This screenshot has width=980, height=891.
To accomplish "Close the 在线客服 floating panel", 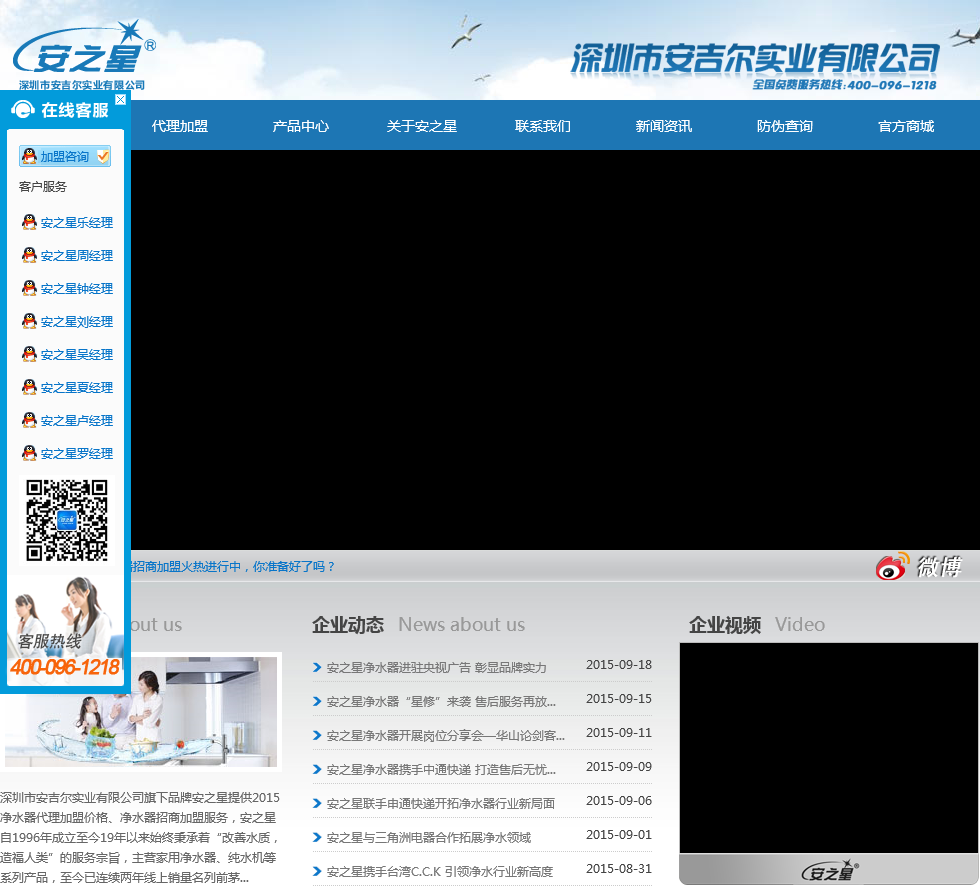I will pos(121,99).
